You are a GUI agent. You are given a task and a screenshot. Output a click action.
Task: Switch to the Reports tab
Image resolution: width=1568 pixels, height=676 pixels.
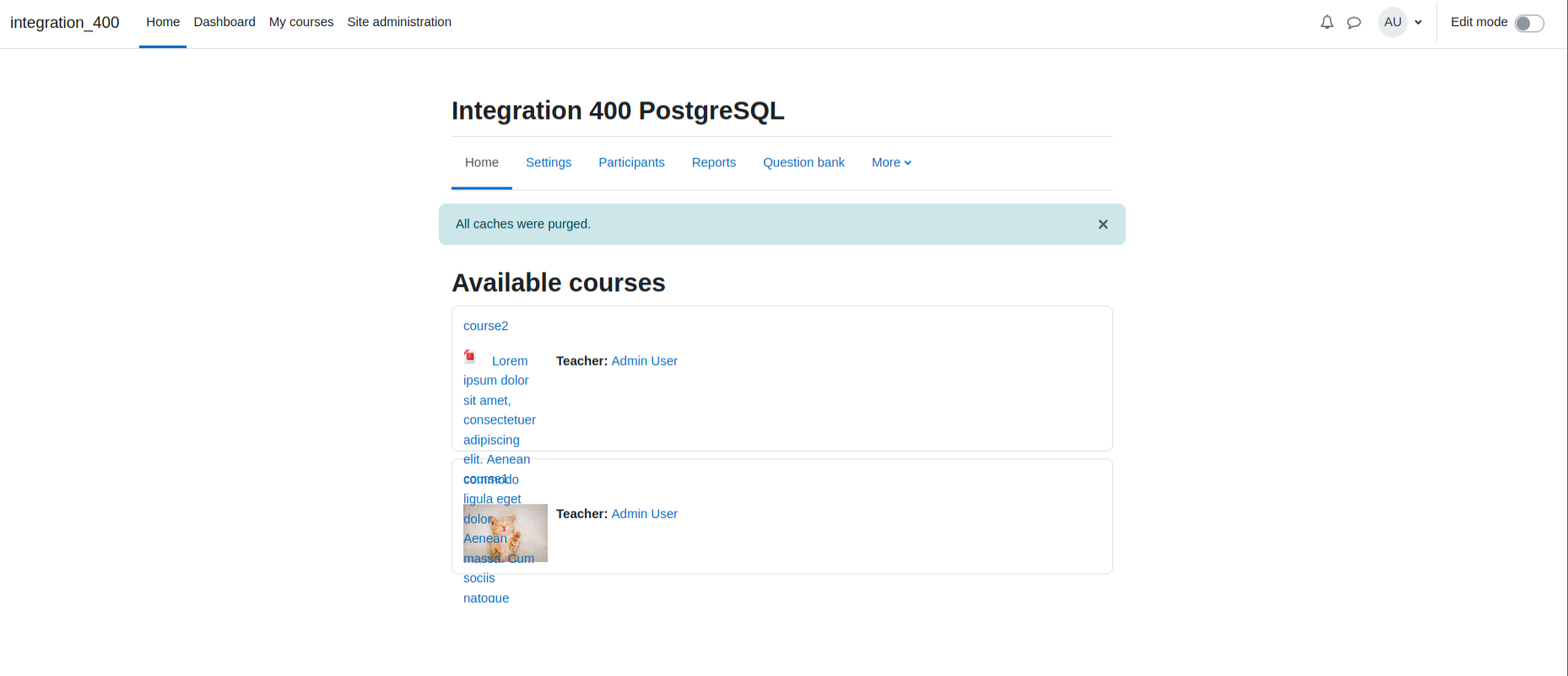click(x=714, y=162)
